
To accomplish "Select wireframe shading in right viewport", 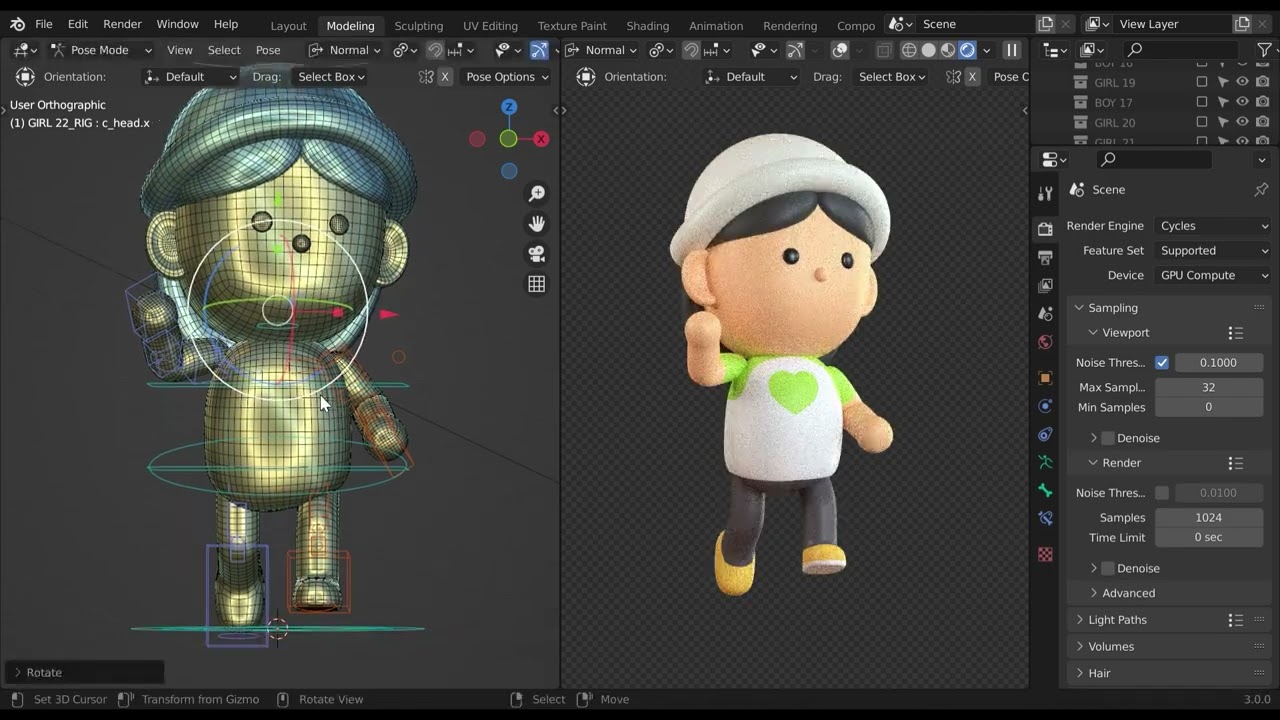I will (x=909, y=50).
